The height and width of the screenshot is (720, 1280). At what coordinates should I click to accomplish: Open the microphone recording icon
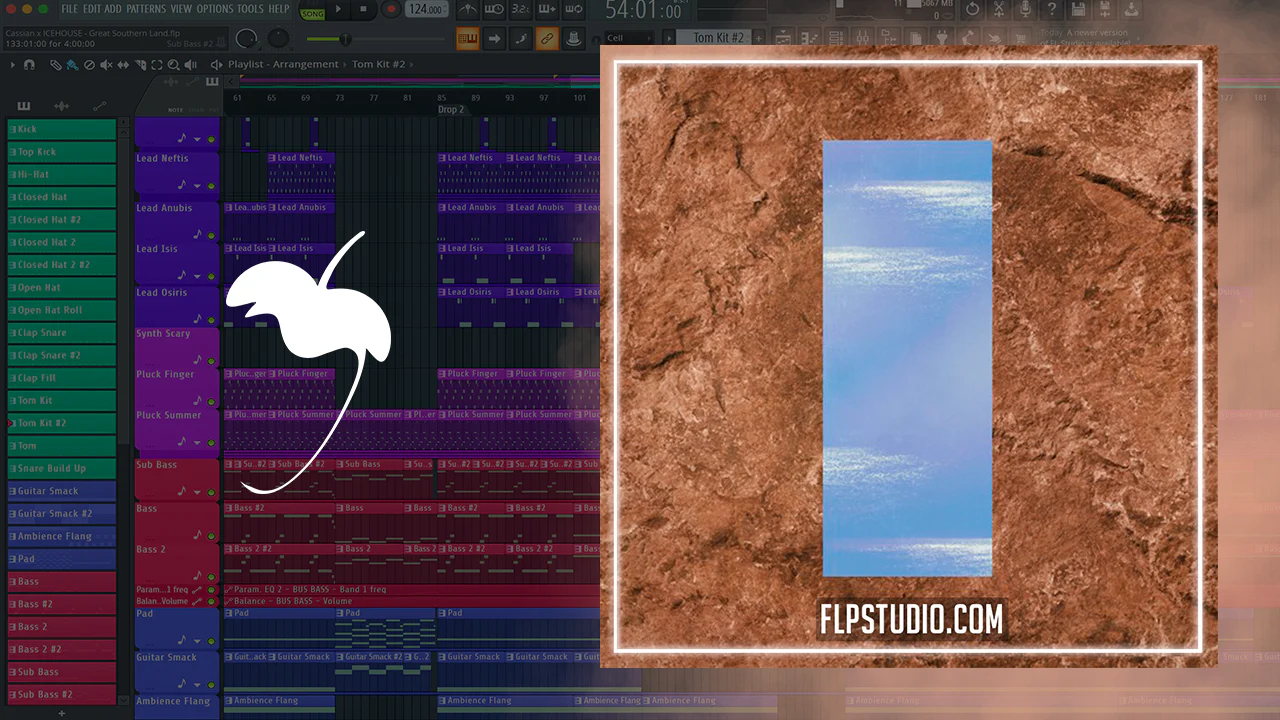[1024, 10]
